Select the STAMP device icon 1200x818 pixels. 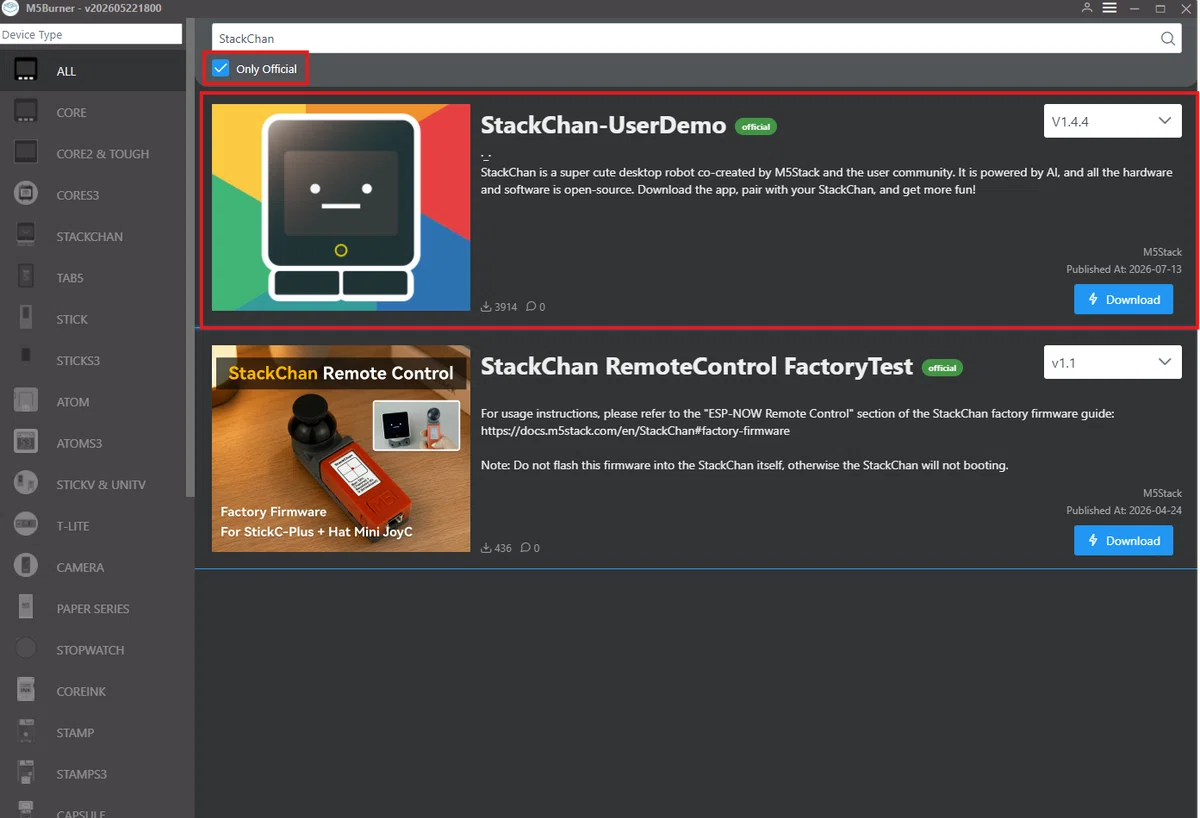coord(26,732)
